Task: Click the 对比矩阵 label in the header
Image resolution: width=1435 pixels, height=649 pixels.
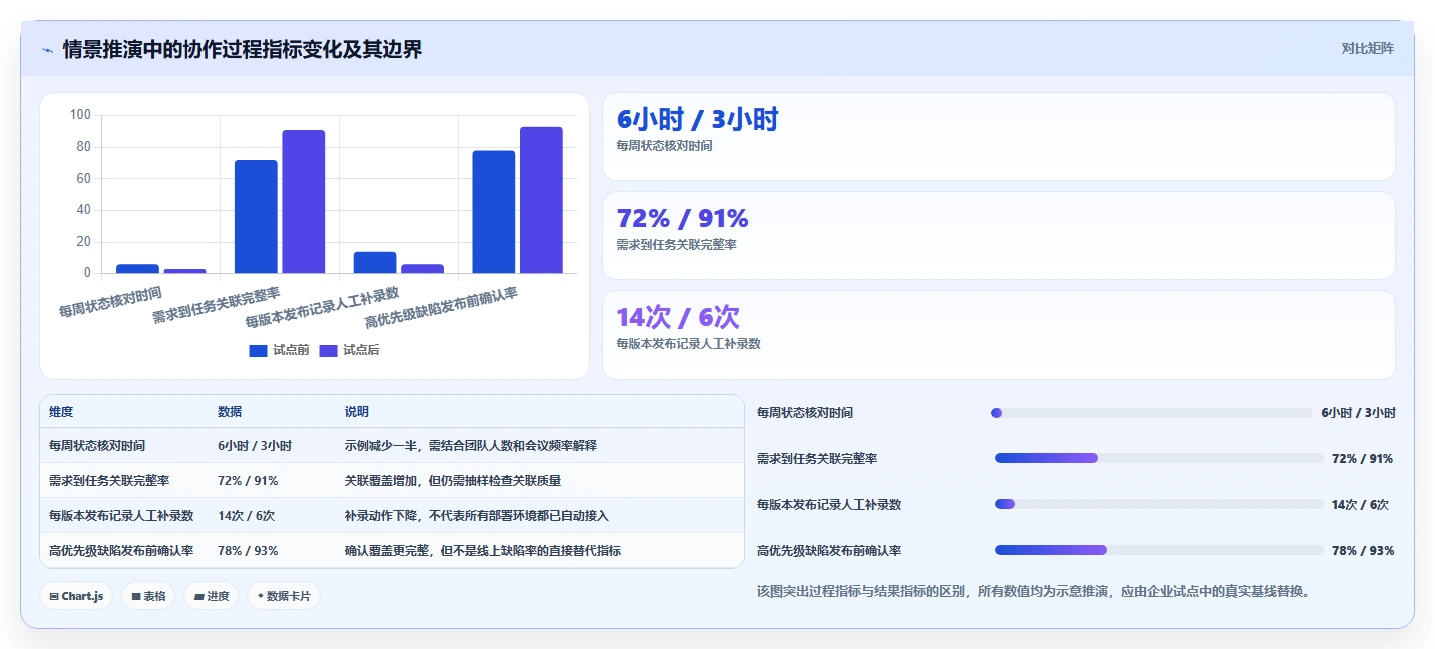Action: tap(1367, 48)
